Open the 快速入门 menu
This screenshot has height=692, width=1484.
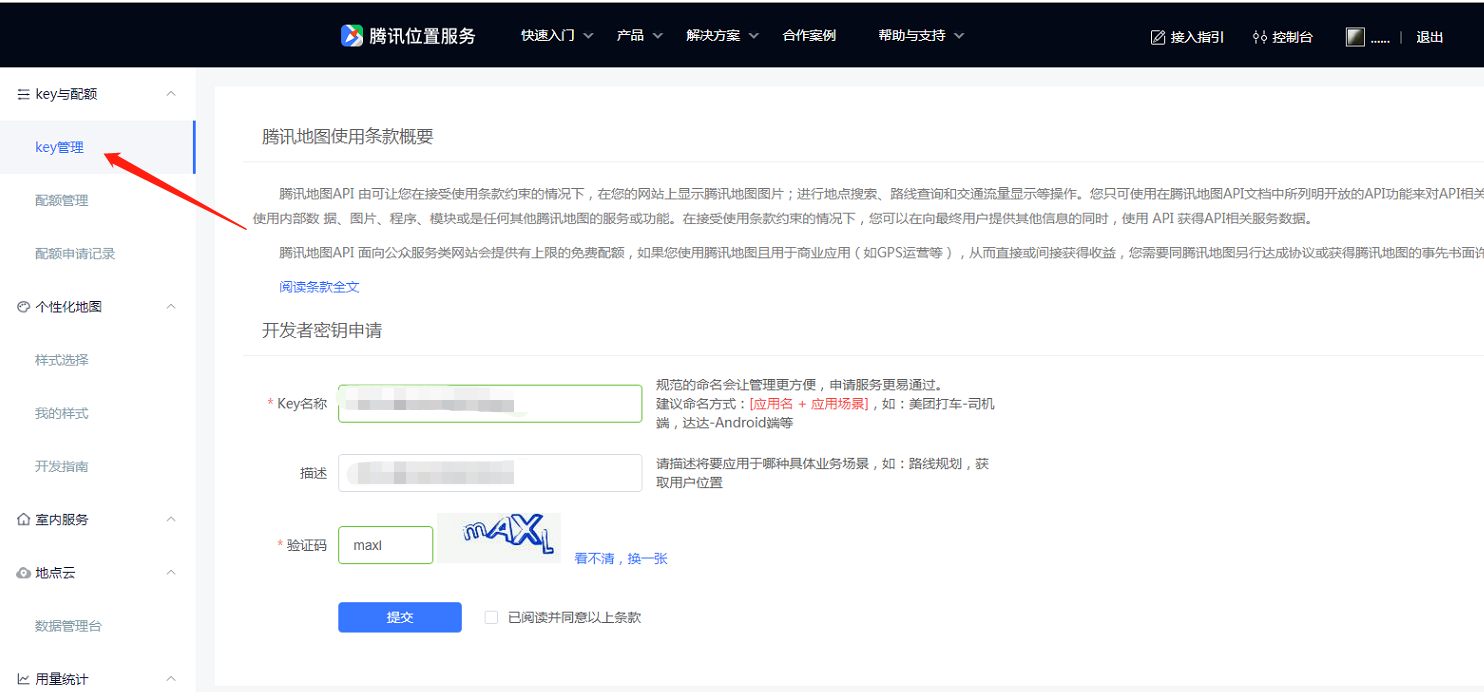coord(548,36)
